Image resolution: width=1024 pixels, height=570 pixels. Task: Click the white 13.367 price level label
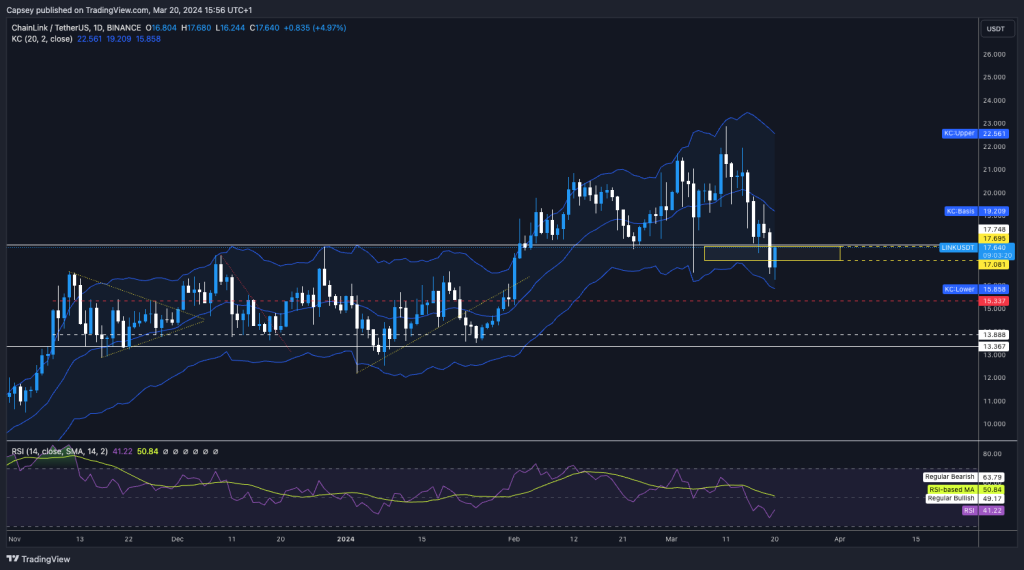(x=992, y=346)
